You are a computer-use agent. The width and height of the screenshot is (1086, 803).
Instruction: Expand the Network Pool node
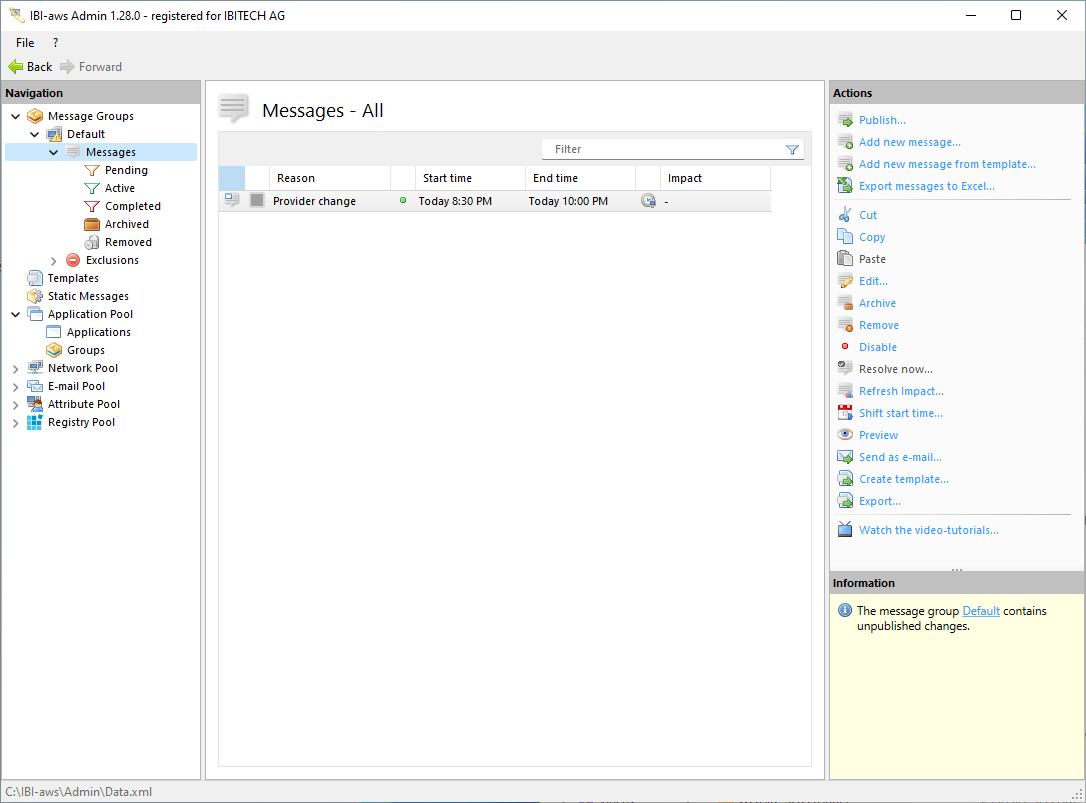click(x=16, y=368)
